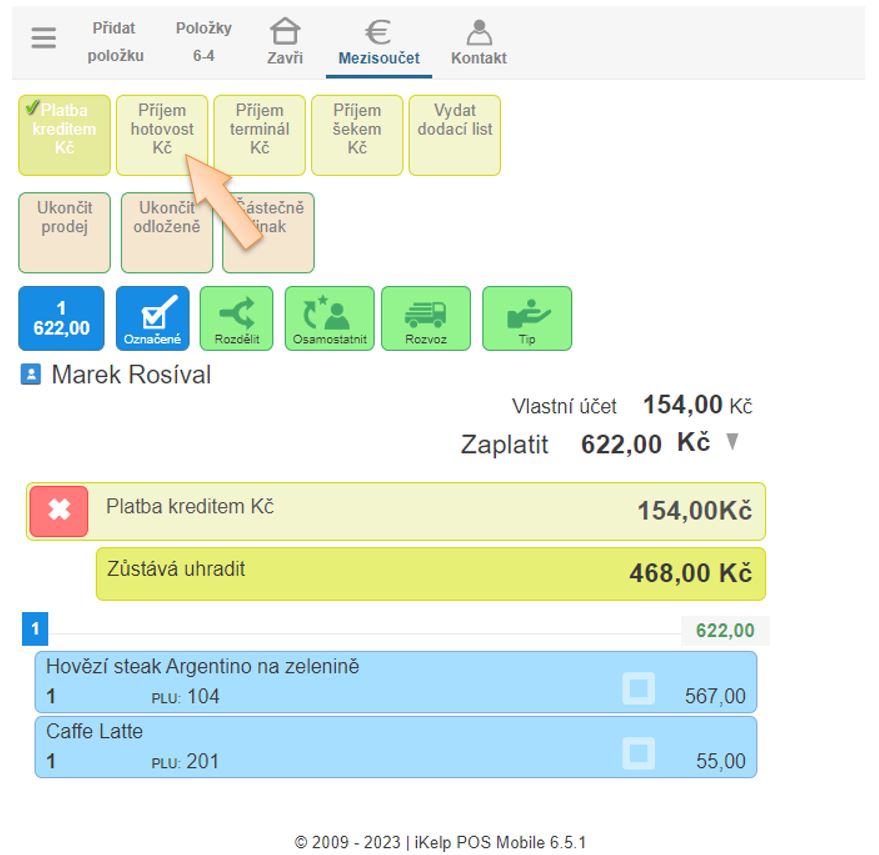This screenshot has height=855, width=879.
Task: Select the blue bill 1 622,00 tile
Action: click(61, 318)
